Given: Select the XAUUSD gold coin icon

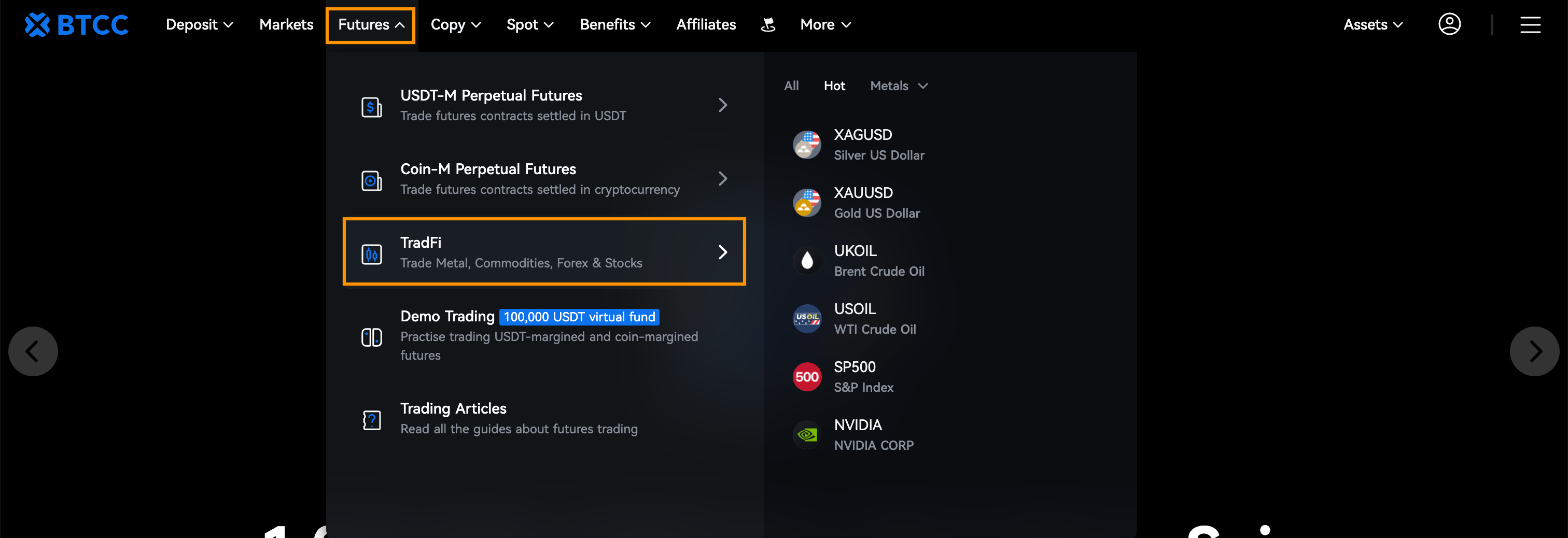Looking at the screenshot, I should point(806,203).
